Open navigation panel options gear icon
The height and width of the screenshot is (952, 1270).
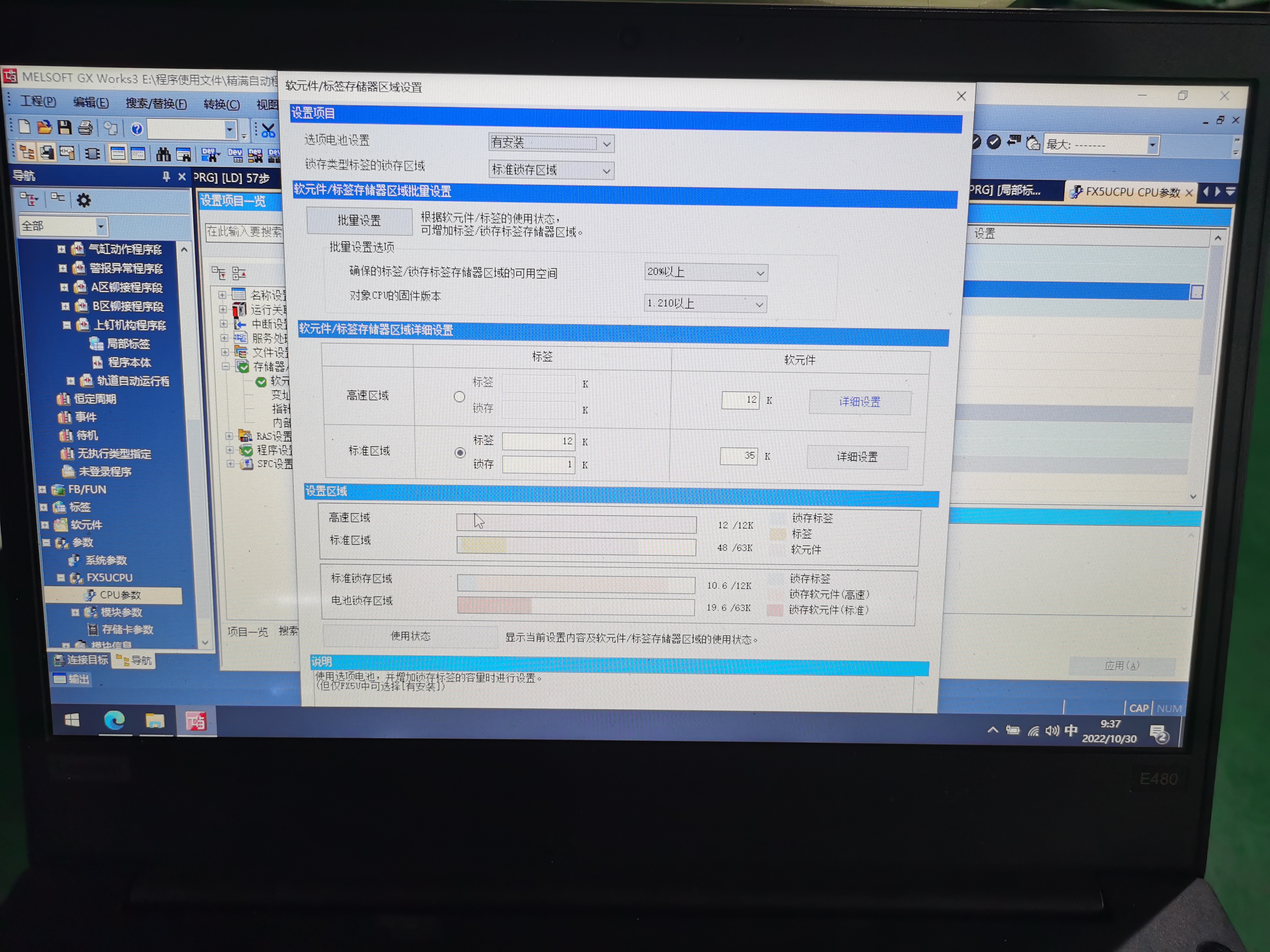point(84,200)
